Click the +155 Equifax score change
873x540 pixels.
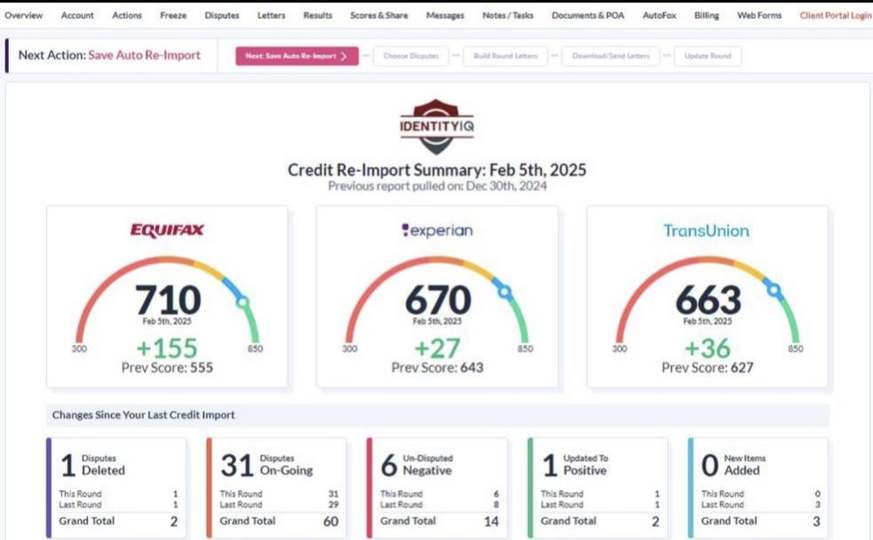pos(167,348)
